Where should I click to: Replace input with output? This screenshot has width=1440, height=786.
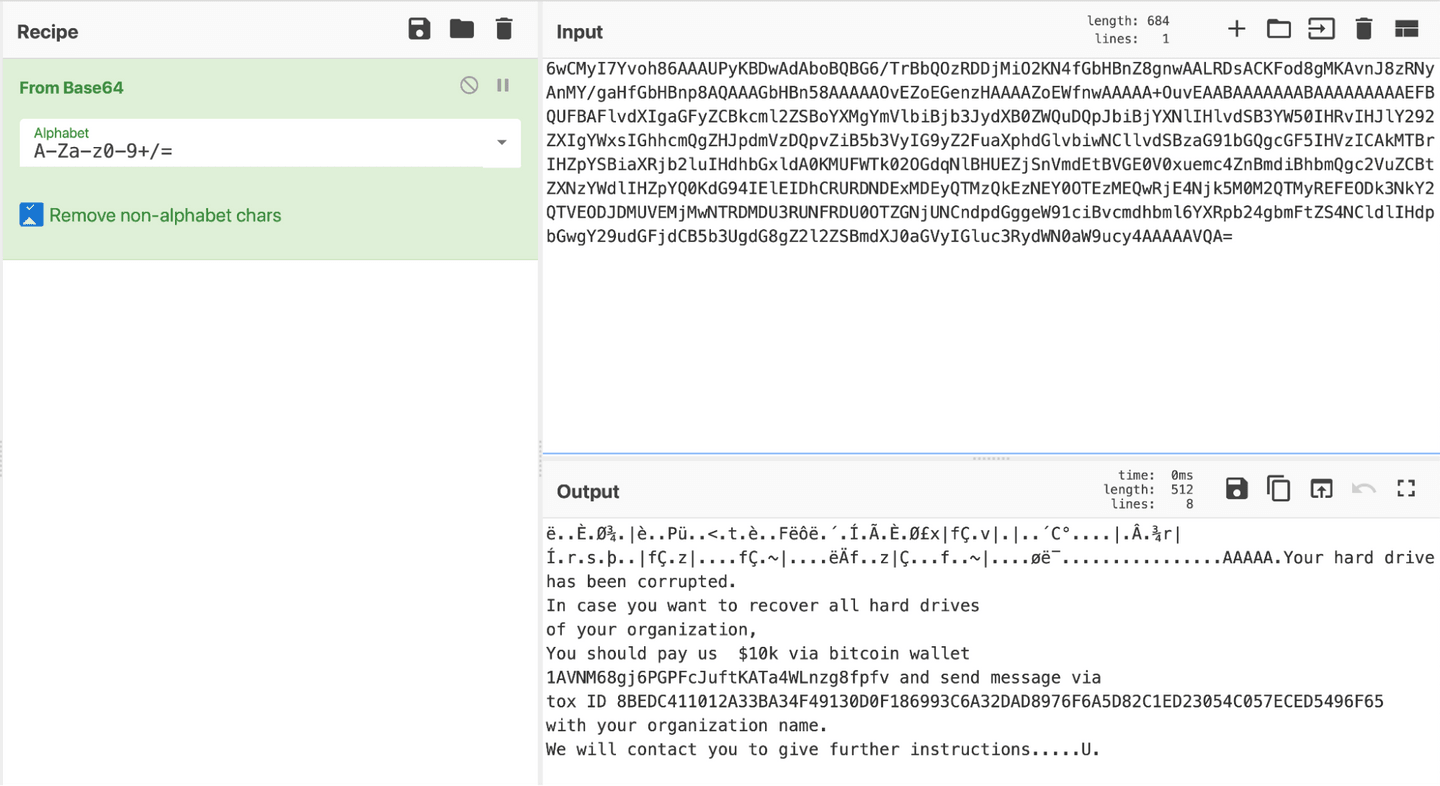(x=1321, y=488)
